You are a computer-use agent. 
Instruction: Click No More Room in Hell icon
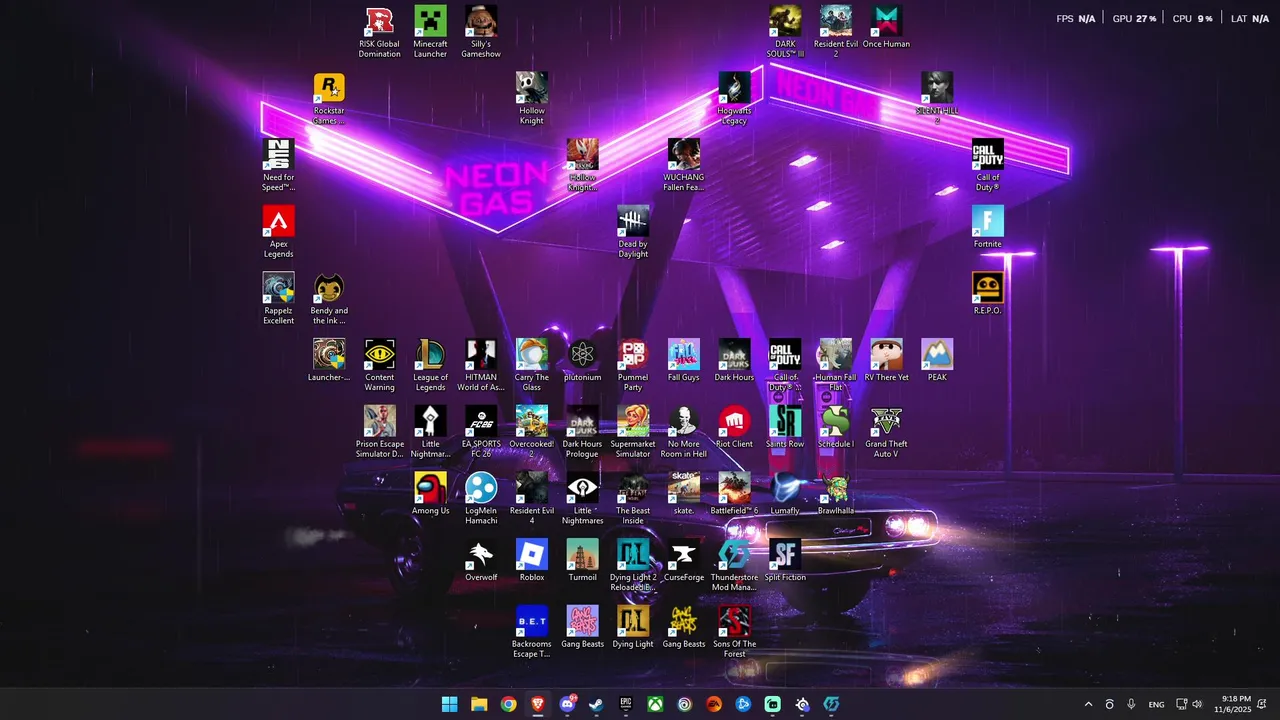click(684, 431)
